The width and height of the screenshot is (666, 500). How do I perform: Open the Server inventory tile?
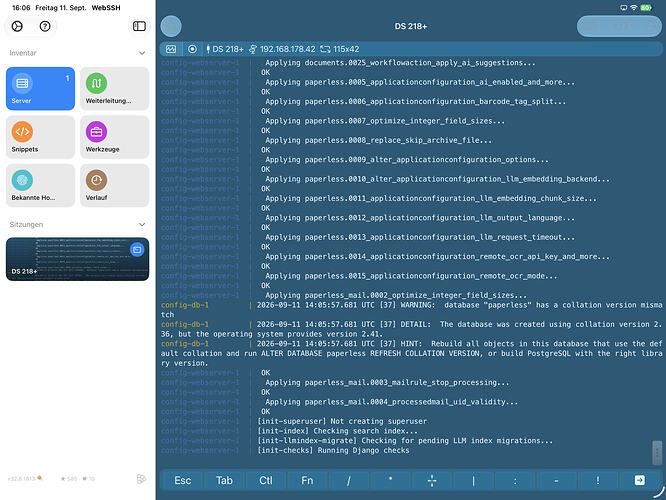click(40, 88)
